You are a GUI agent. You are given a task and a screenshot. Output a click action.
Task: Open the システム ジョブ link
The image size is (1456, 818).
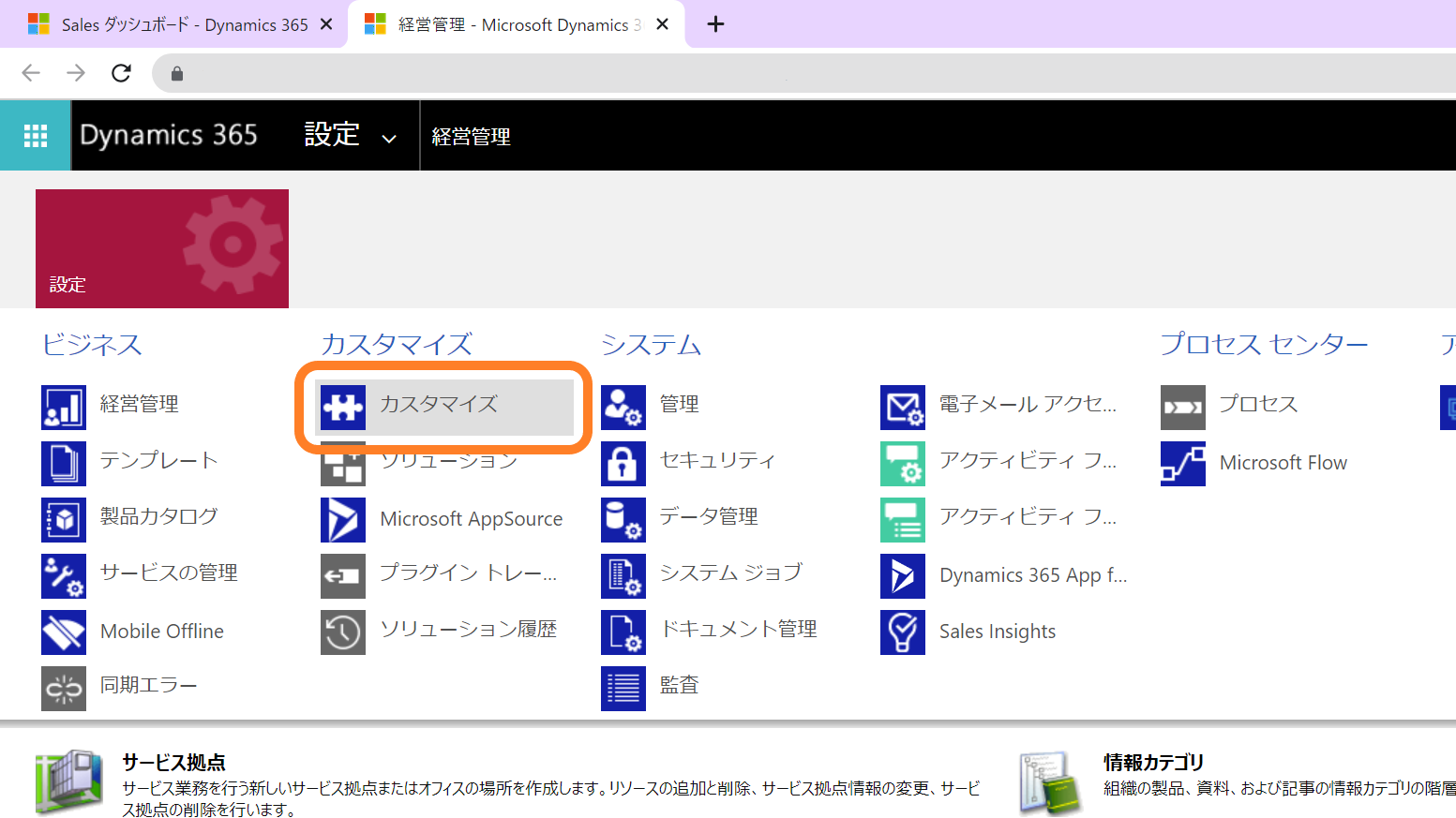[x=731, y=573]
